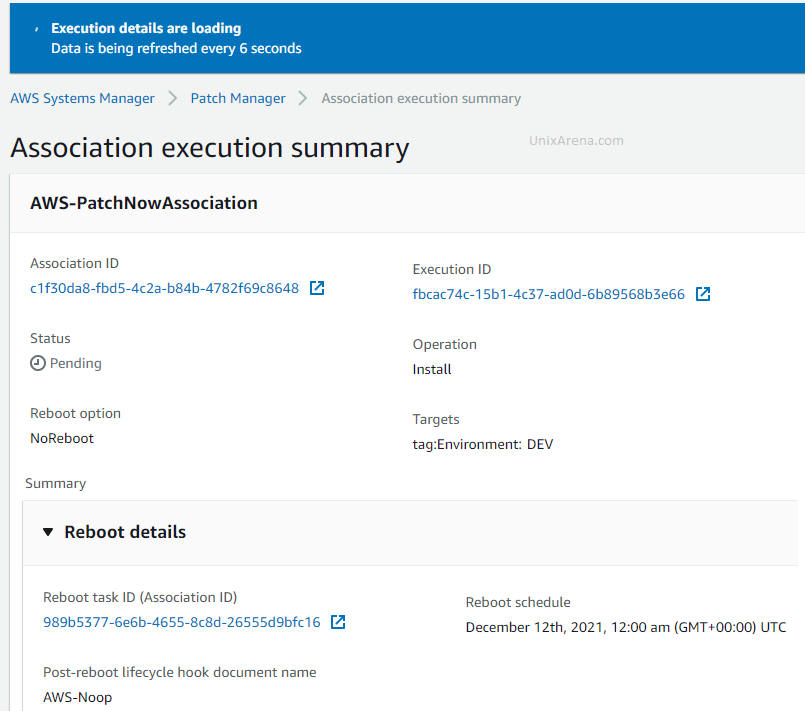805x711 pixels.
Task: Click the loading spinner in the blue banner
Action: 36,29
